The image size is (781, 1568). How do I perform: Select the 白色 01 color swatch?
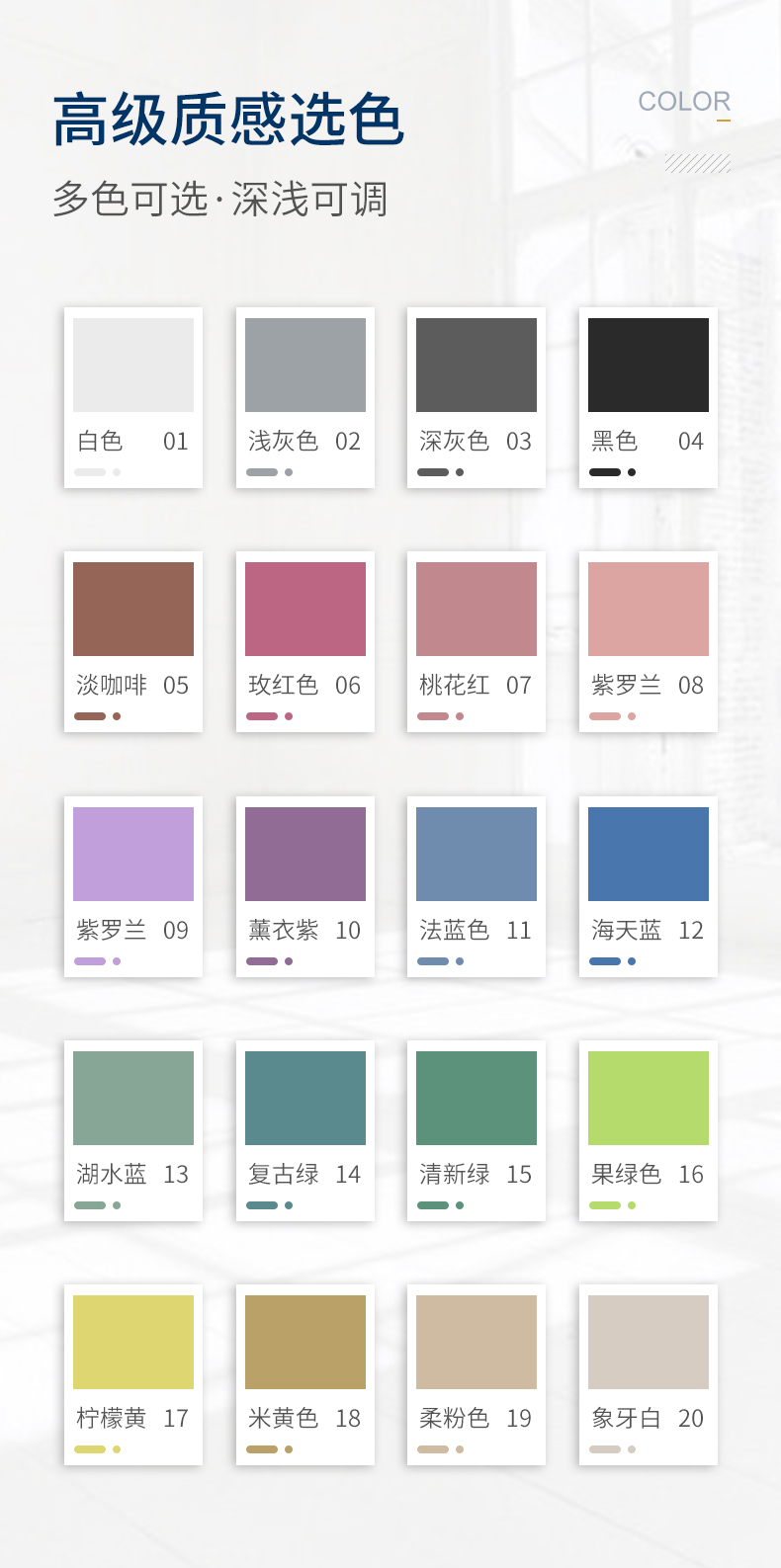pyautogui.click(x=133, y=365)
